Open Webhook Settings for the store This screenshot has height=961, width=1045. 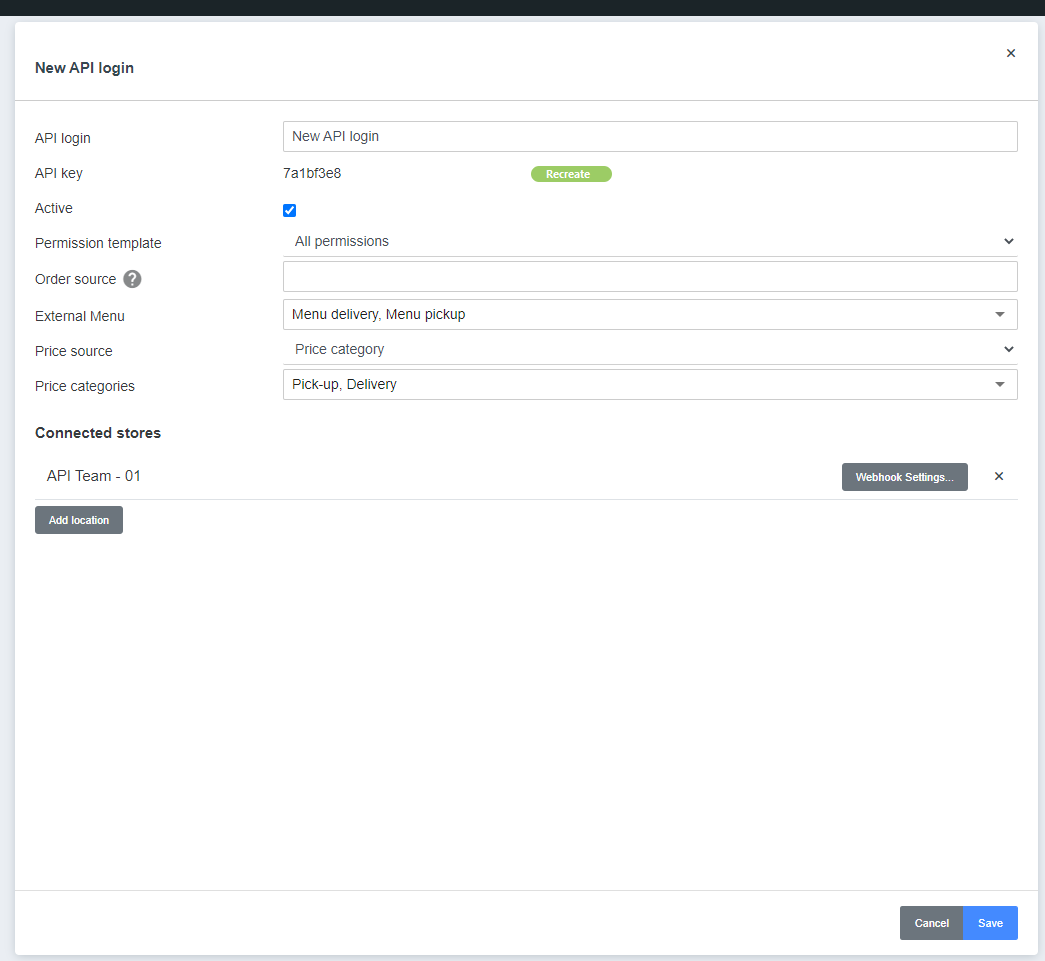(904, 477)
